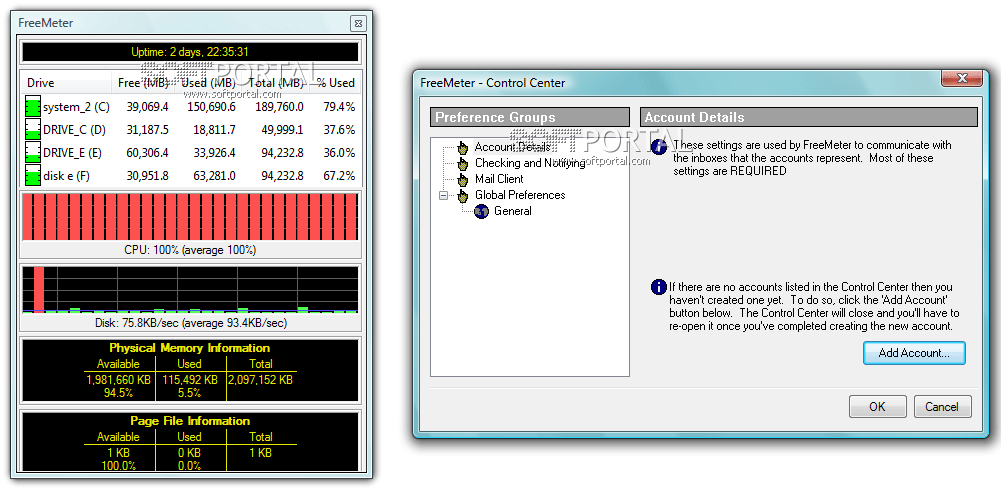Click the Mail Client hand icon
Screen dimensions: 1001x494
pyautogui.click(x=463, y=179)
